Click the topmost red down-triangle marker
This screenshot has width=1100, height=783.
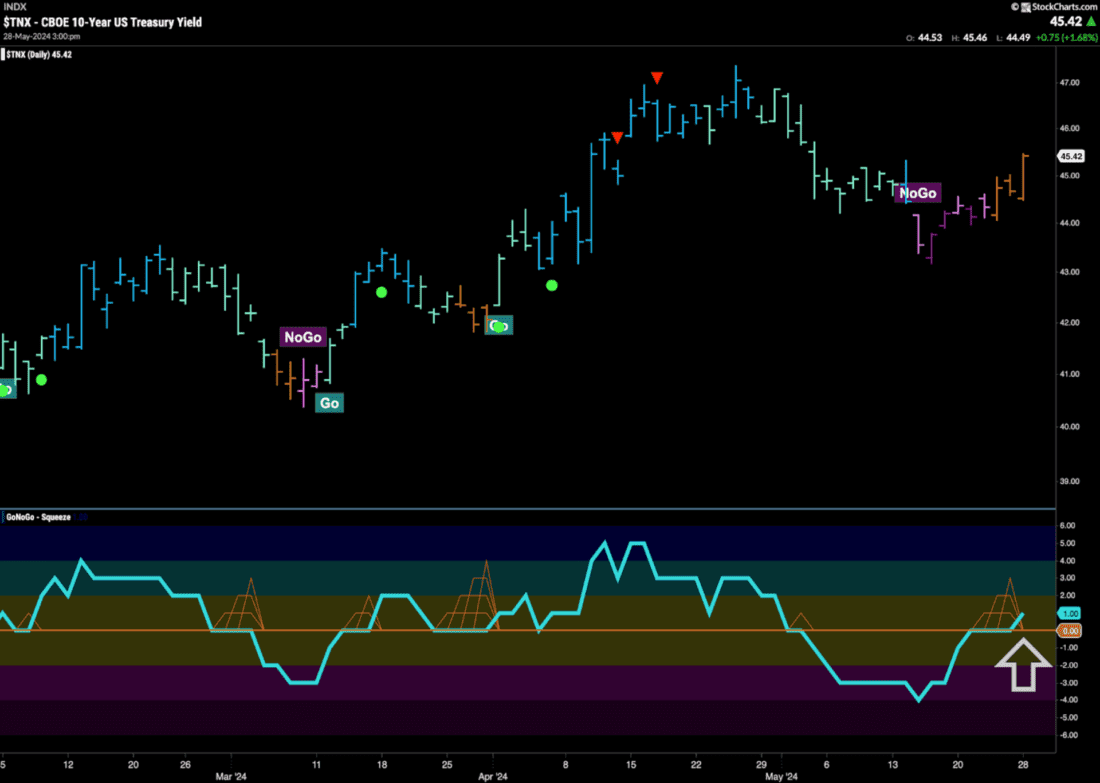[x=656, y=78]
